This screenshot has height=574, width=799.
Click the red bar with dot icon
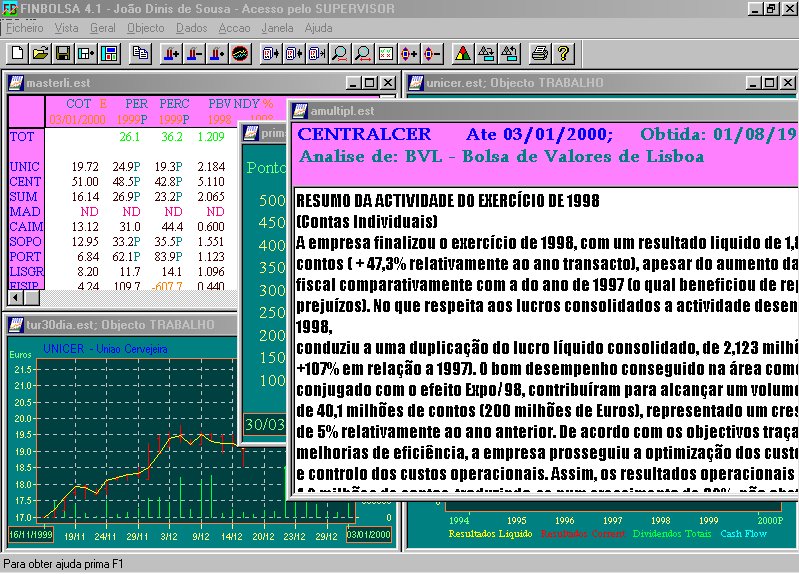point(218,53)
